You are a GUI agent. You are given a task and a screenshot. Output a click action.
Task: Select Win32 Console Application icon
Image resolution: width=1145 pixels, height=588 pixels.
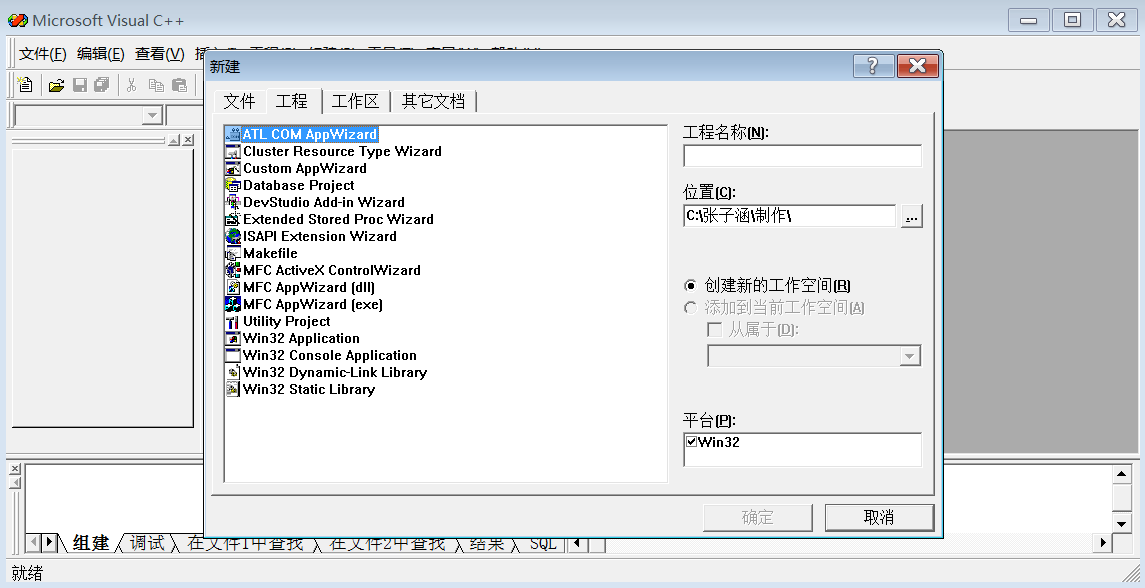233,355
